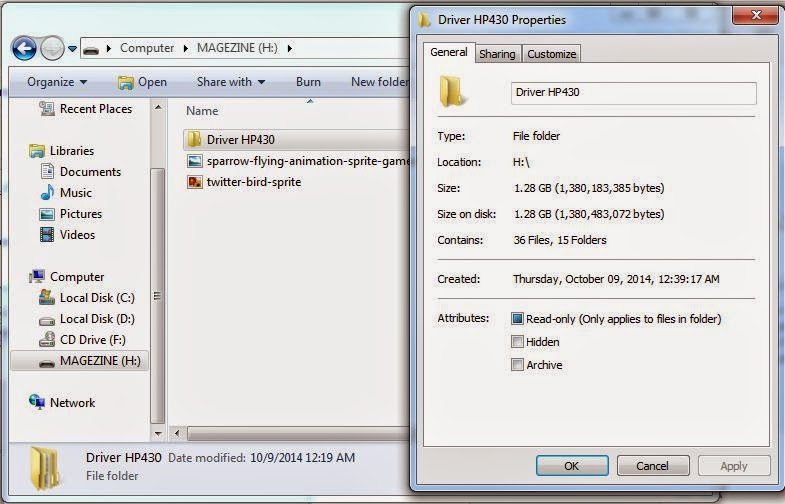785x504 pixels.
Task: Click the Open toolbar button
Action: 142,82
